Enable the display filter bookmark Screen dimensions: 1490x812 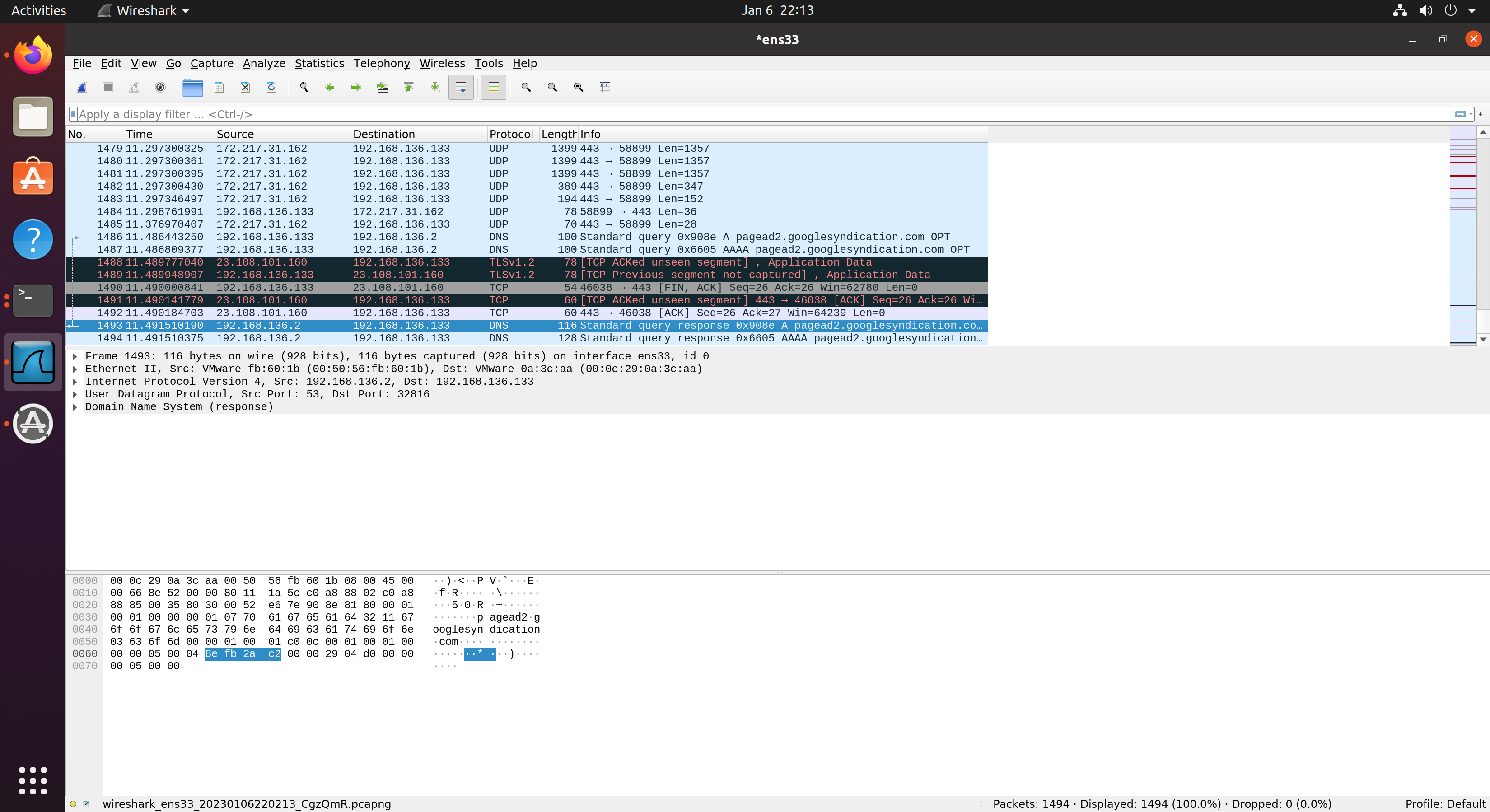[73, 114]
